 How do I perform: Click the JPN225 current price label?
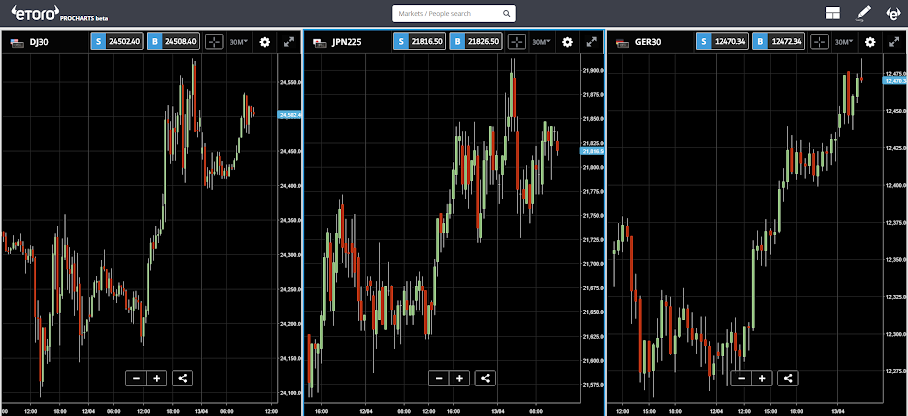click(592, 151)
